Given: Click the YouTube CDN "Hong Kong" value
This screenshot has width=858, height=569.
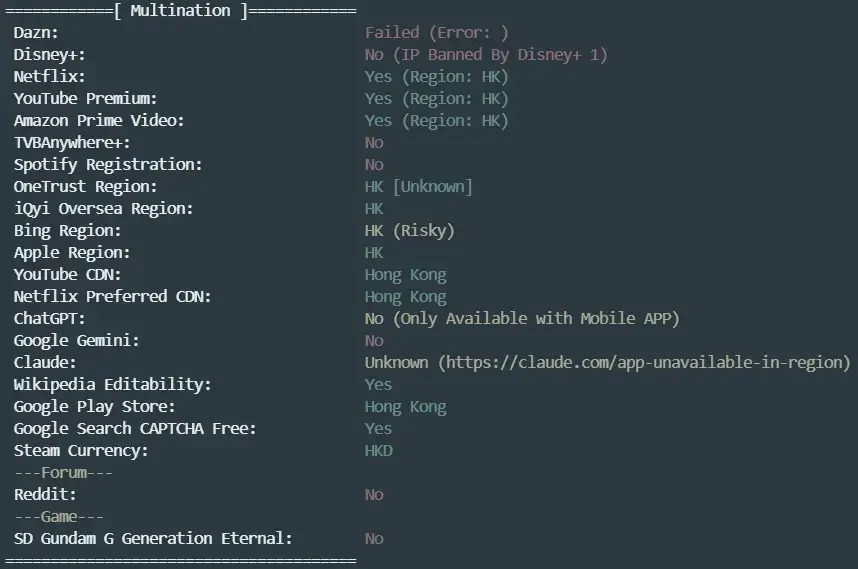Looking at the screenshot, I should click(405, 275).
